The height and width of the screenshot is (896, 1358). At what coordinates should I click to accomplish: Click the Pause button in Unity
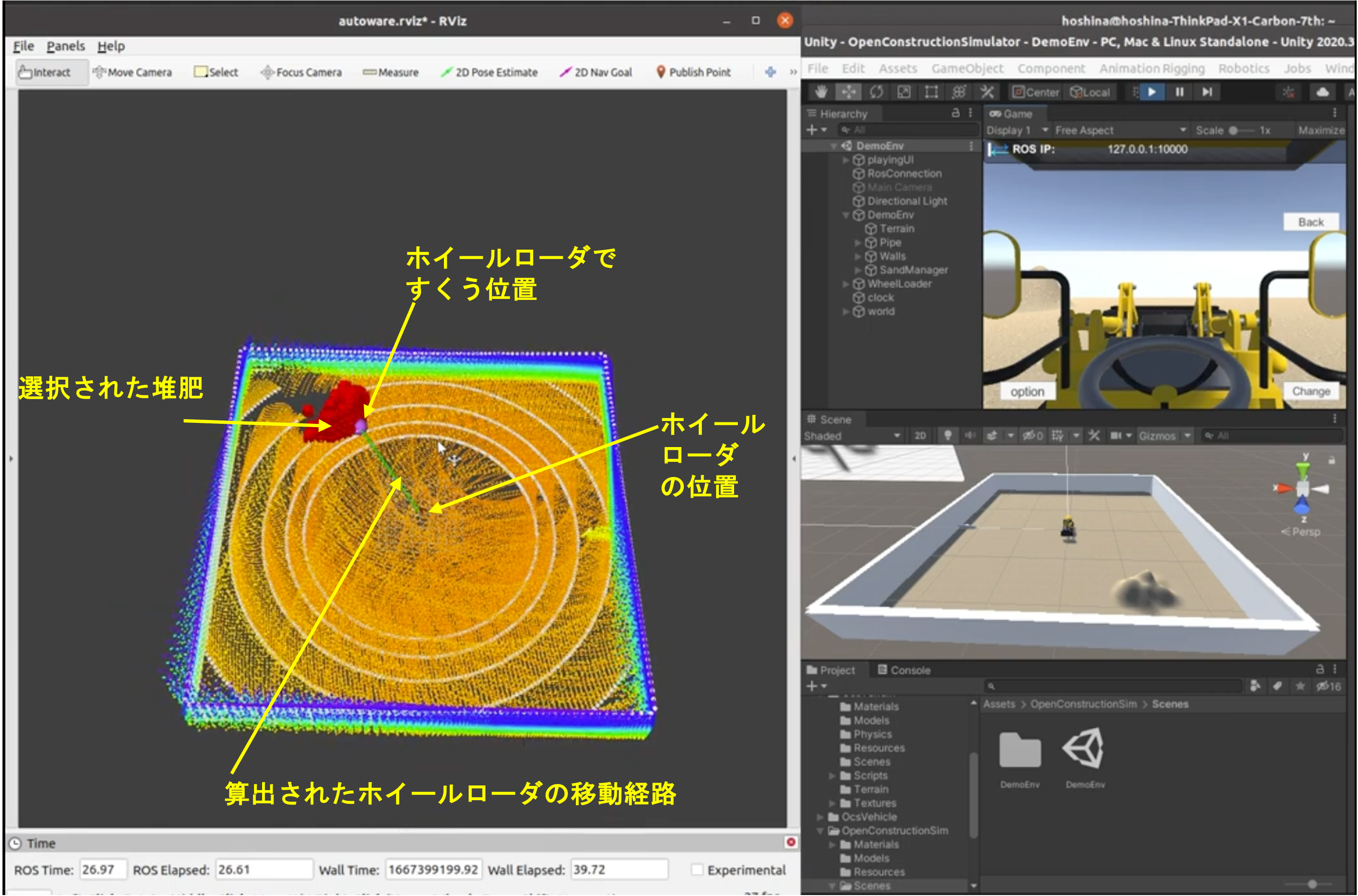pos(1179,92)
